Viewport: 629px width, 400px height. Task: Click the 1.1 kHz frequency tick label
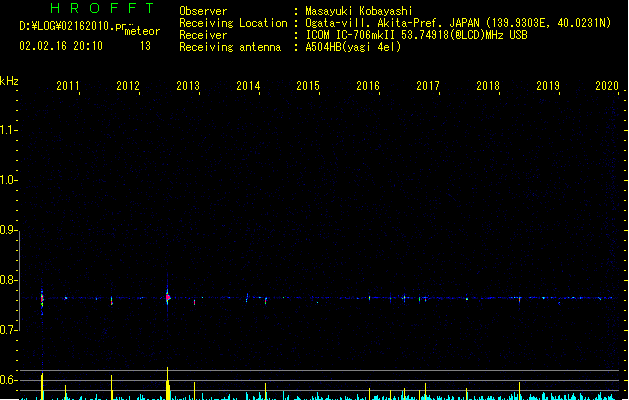coord(8,130)
